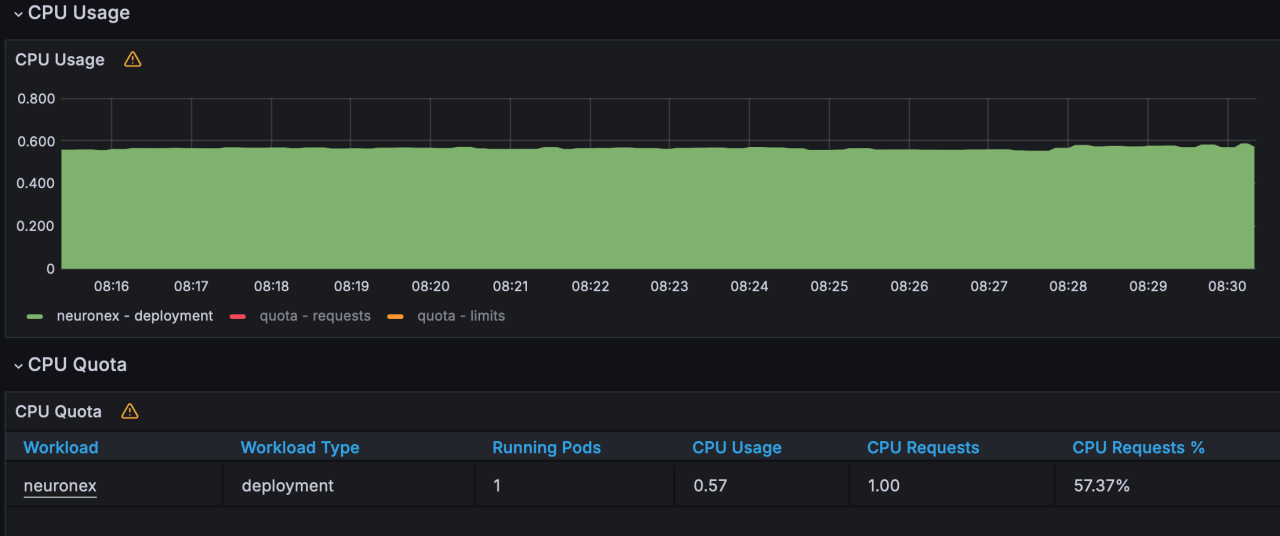
Task: Sort table by the Workload column header
Action: (61, 447)
